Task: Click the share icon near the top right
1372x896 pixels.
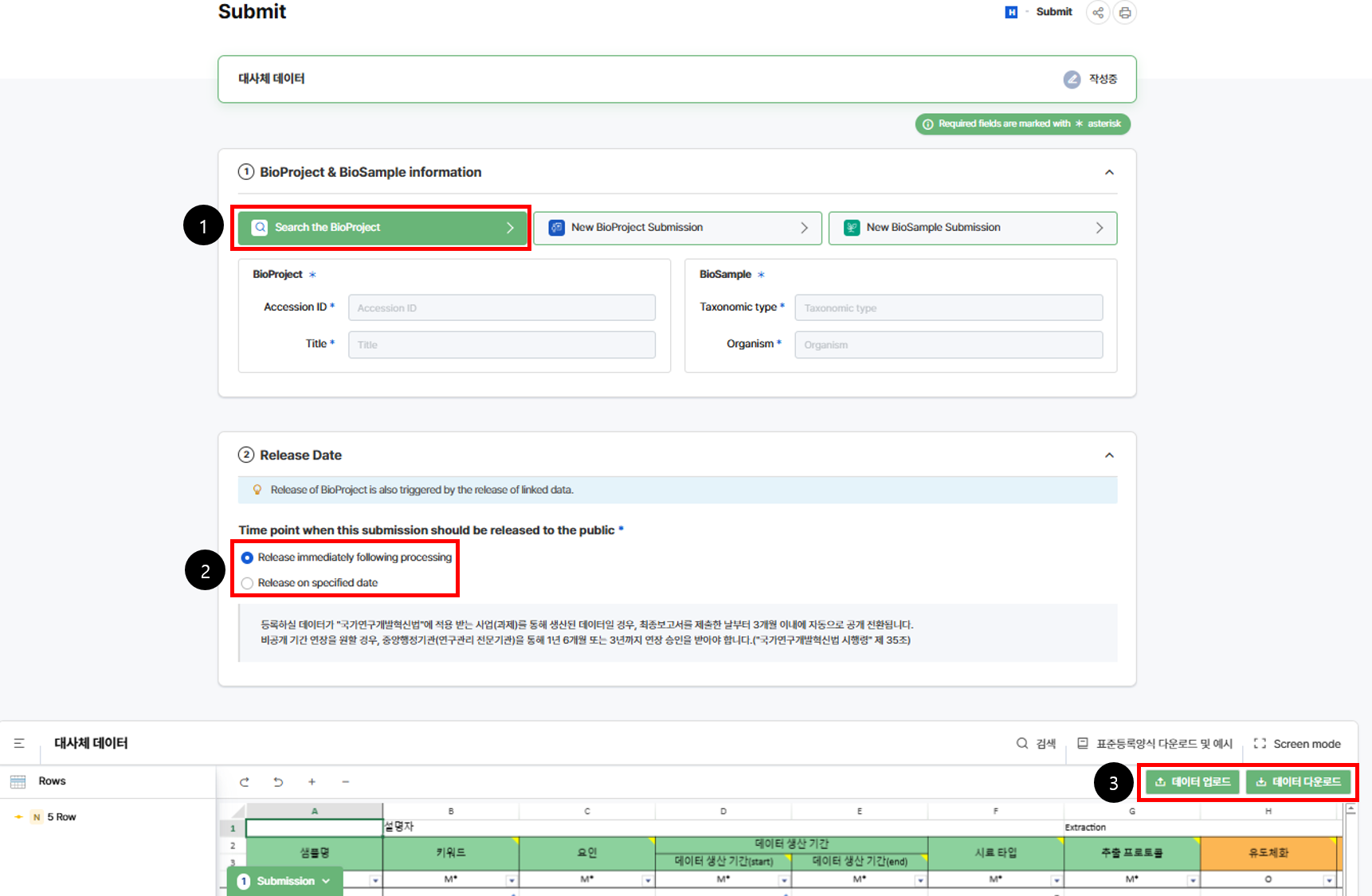Action: point(1098,13)
